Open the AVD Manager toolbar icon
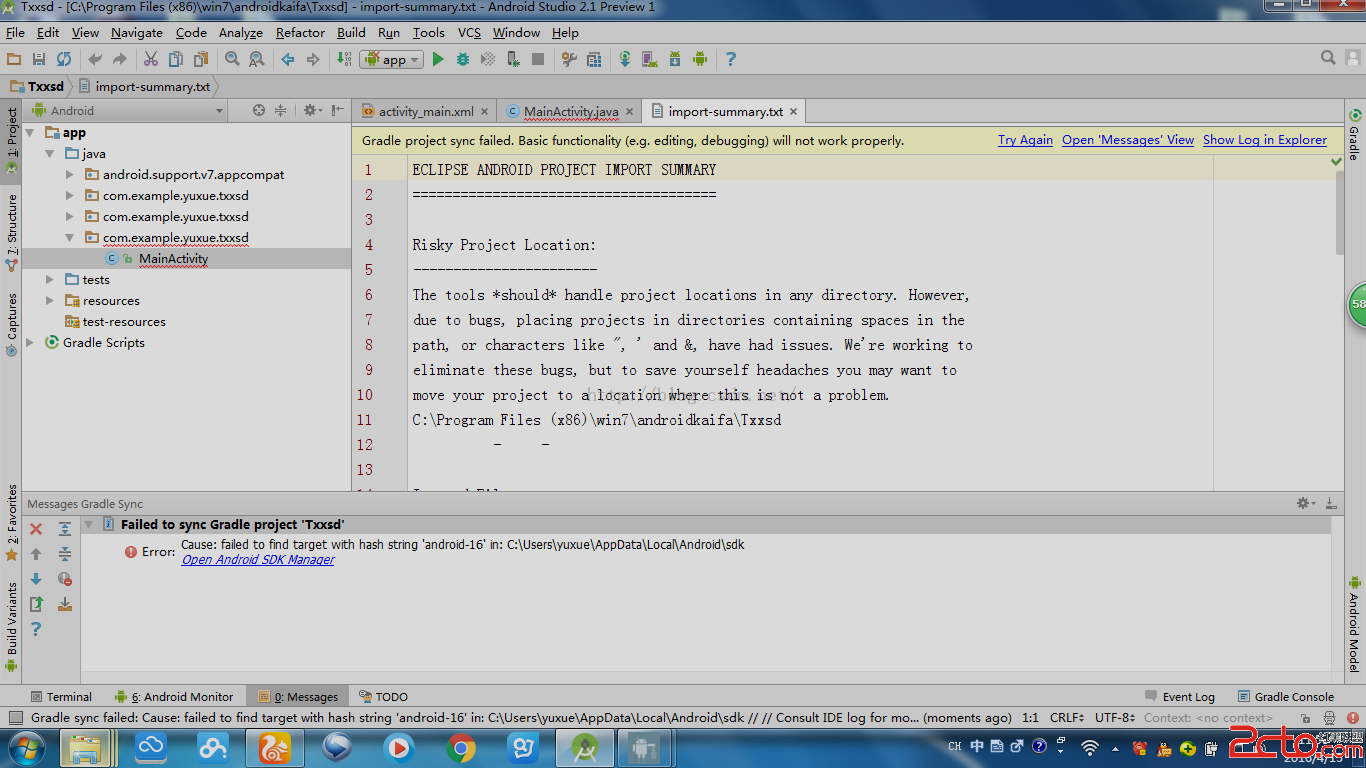The width and height of the screenshot is (1366, 768). pos(649,59)
